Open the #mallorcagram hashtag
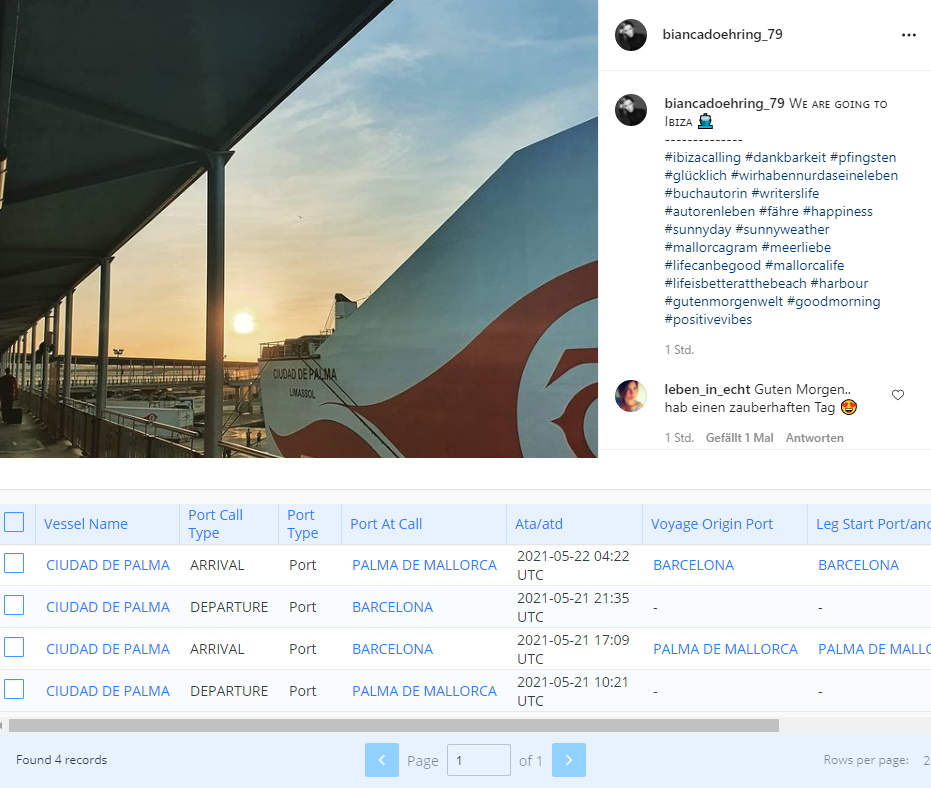The width and height of the screenshot is (931, 788). [711, 247]
